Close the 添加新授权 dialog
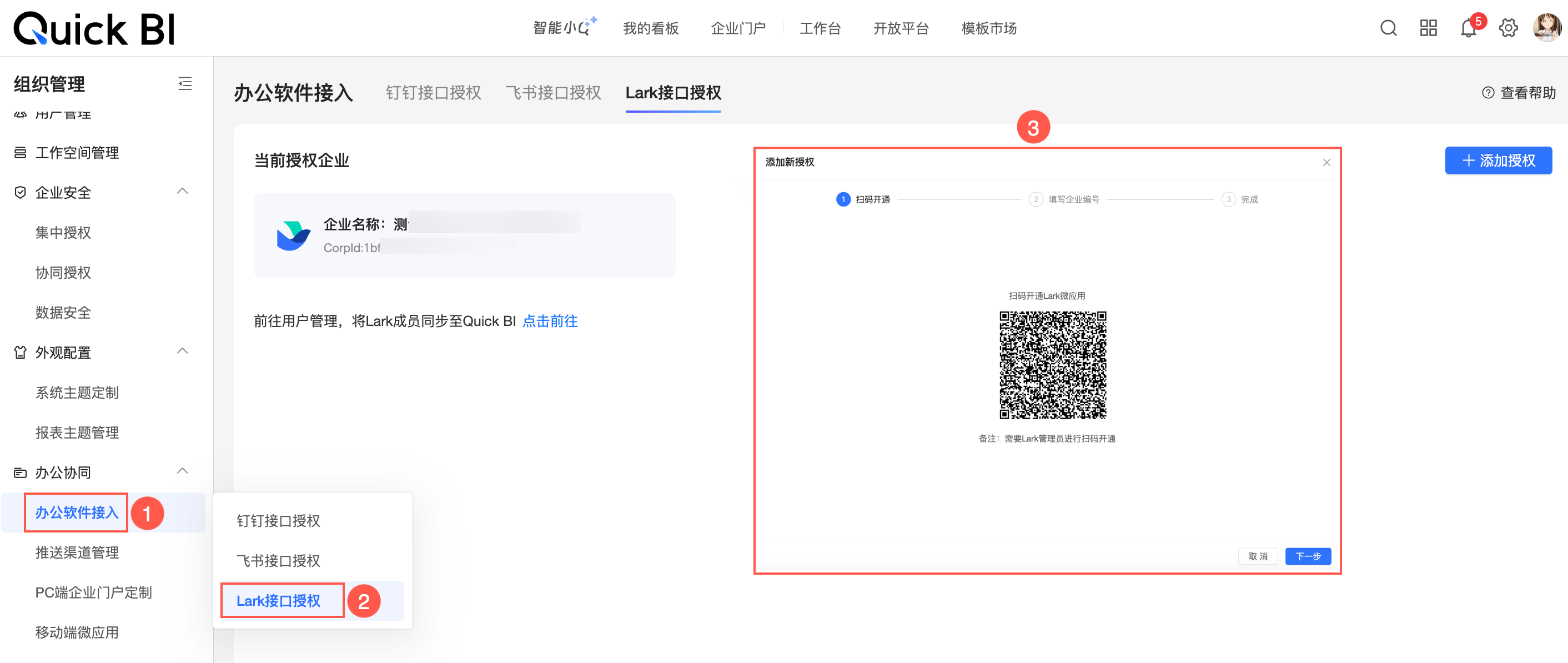This screenshot has height=663, width=1568. coord(1326,163)
